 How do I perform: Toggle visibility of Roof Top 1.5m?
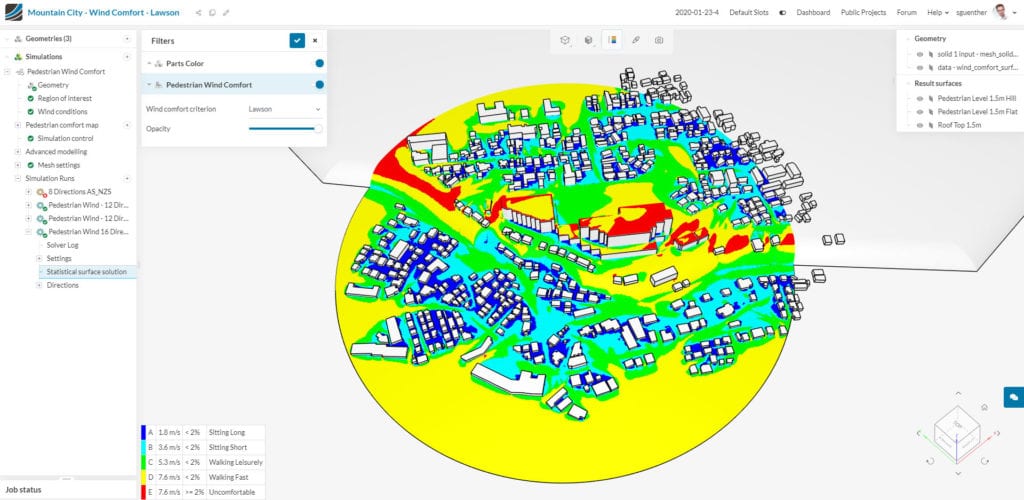(x=920, y=125)
